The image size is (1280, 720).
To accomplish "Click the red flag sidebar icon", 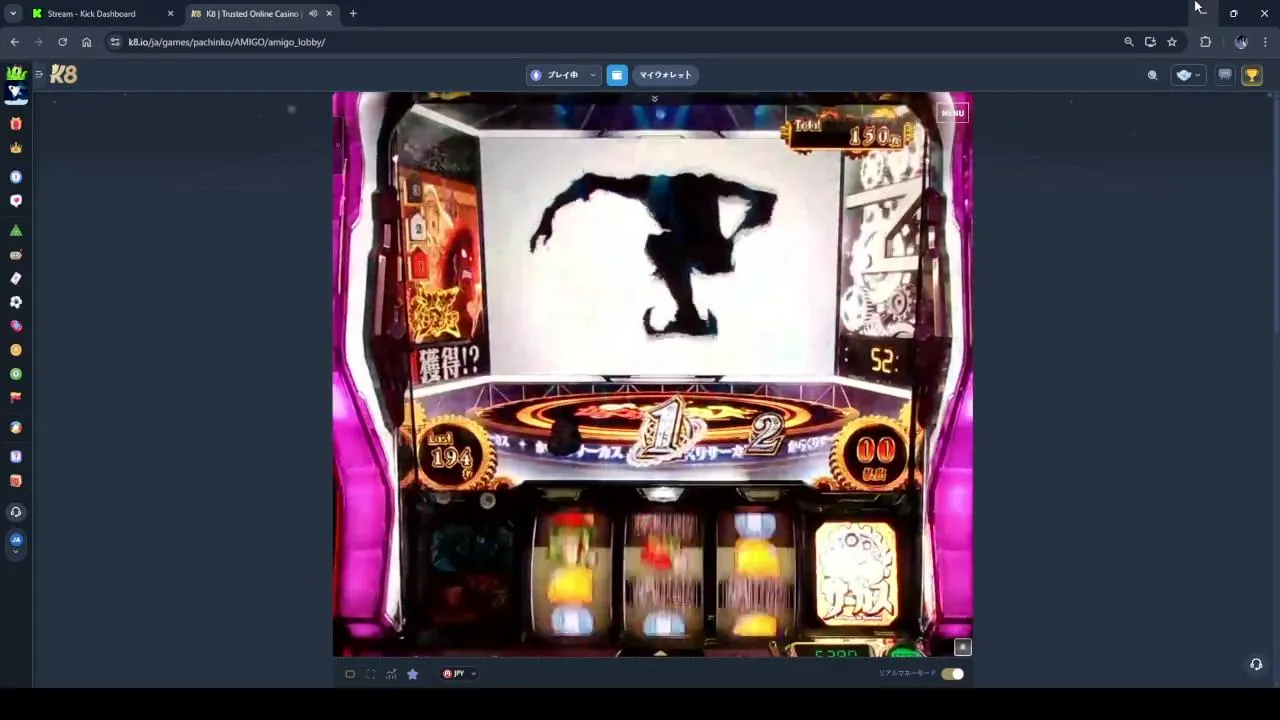I will 16,397.
